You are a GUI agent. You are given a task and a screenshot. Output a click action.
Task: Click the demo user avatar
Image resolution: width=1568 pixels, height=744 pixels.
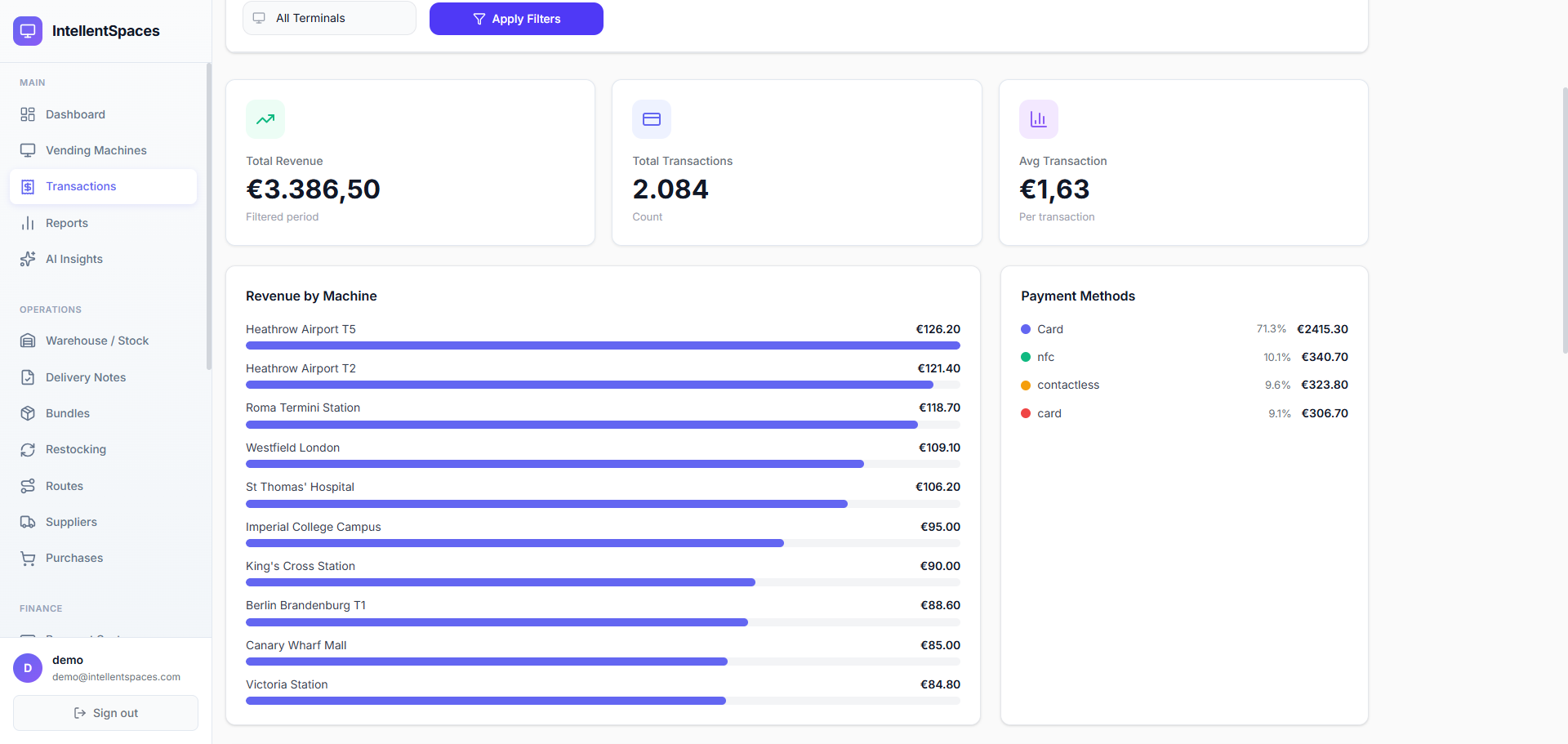coord(28,668)
